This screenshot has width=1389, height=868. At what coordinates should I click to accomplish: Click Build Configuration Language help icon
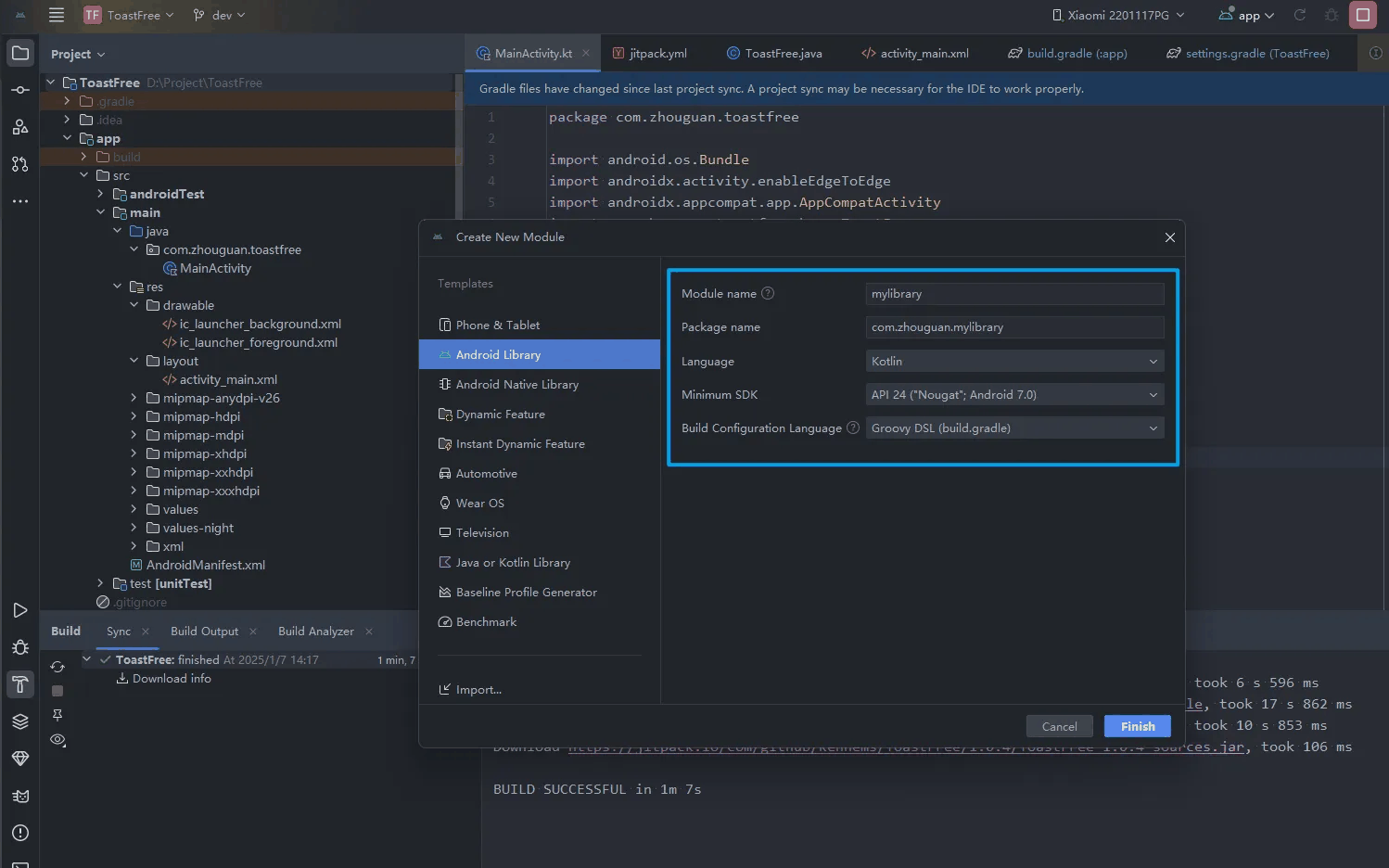[x=853, y=428]
